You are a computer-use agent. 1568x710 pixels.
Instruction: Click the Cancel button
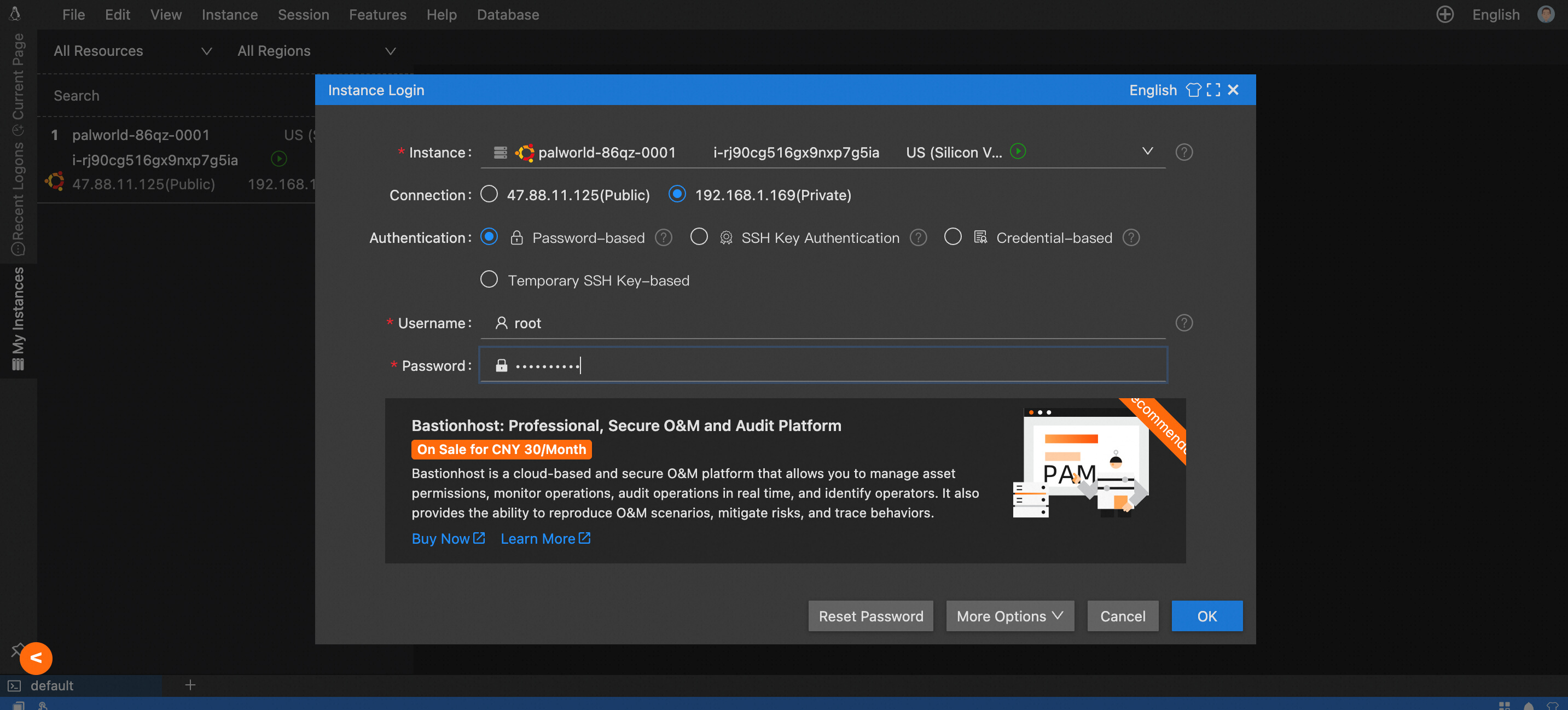(x=1123, y=616)
